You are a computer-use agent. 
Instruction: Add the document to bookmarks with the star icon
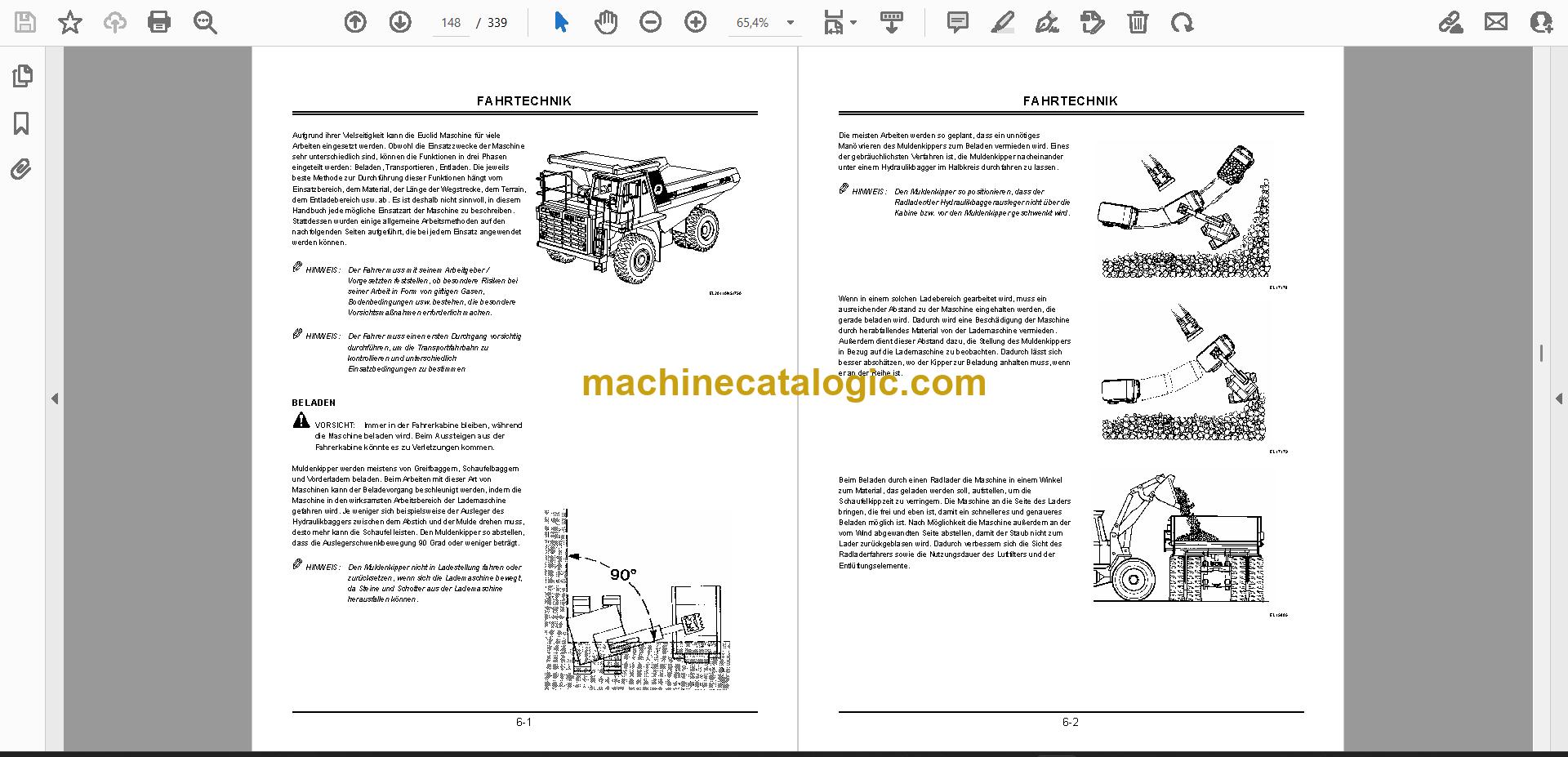[x=70, y=22]
